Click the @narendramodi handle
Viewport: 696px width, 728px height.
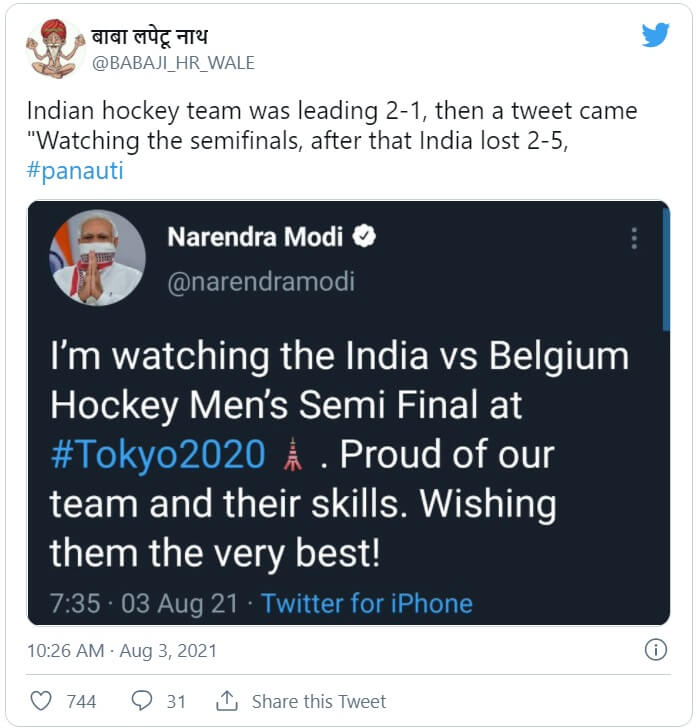coord(260,282)
